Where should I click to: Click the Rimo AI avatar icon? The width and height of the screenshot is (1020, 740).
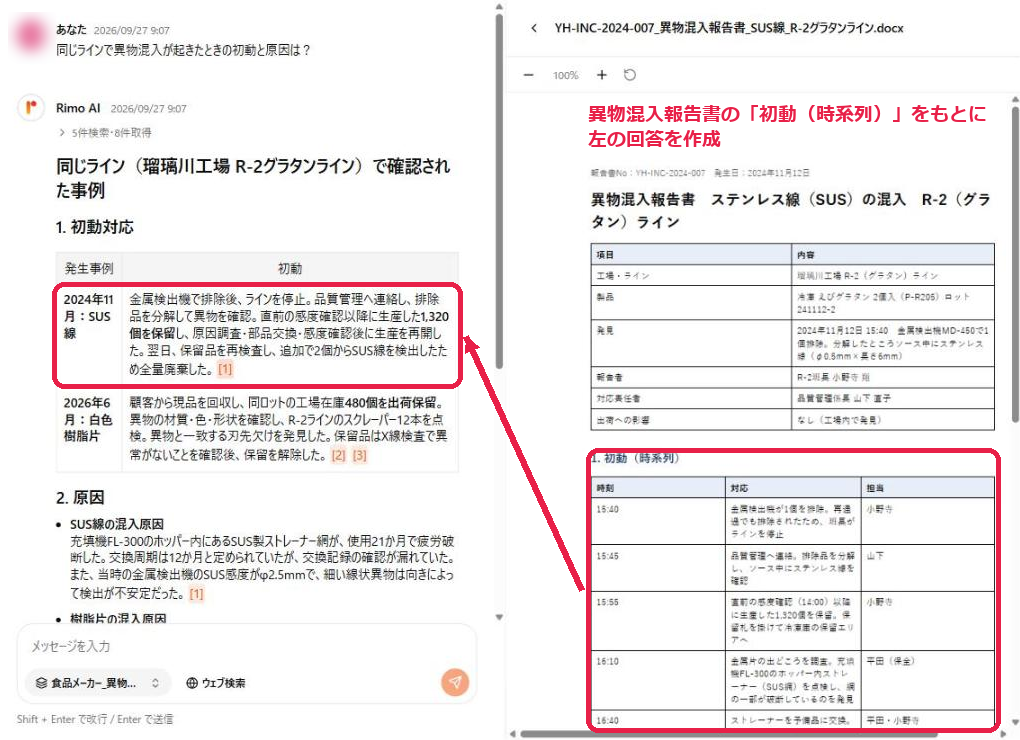click(x=31, y=108)
